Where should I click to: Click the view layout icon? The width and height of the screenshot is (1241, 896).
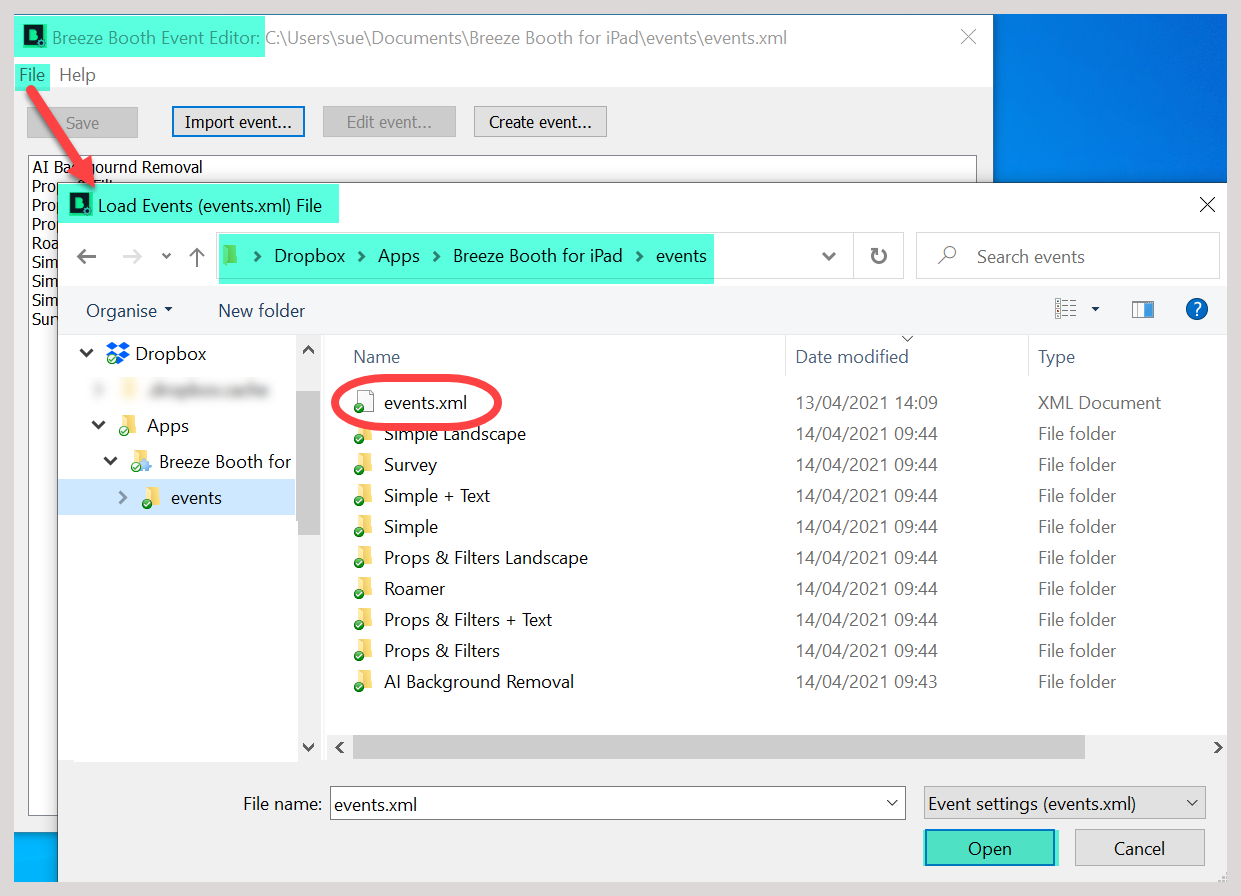1066,310
